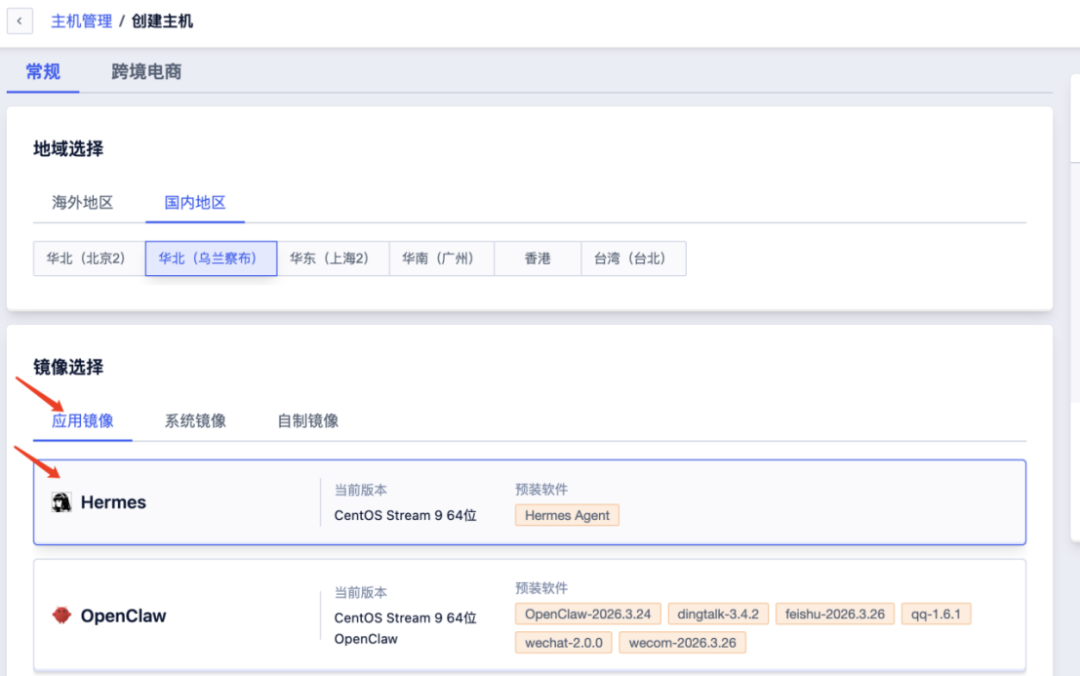Screen dimensions: 1080x676
Task: Select the 国内地区 region tab
Action: [x=195, y=203]
